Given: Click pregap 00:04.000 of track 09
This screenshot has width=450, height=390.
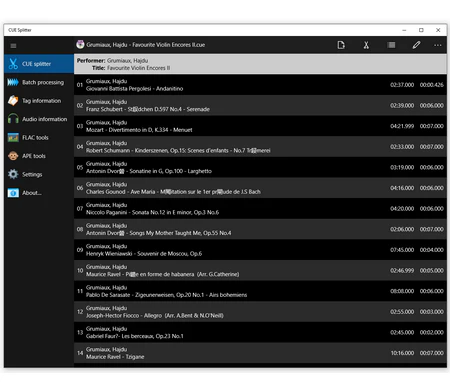Looking at the screenshot, I should click(x=432, y=250).
